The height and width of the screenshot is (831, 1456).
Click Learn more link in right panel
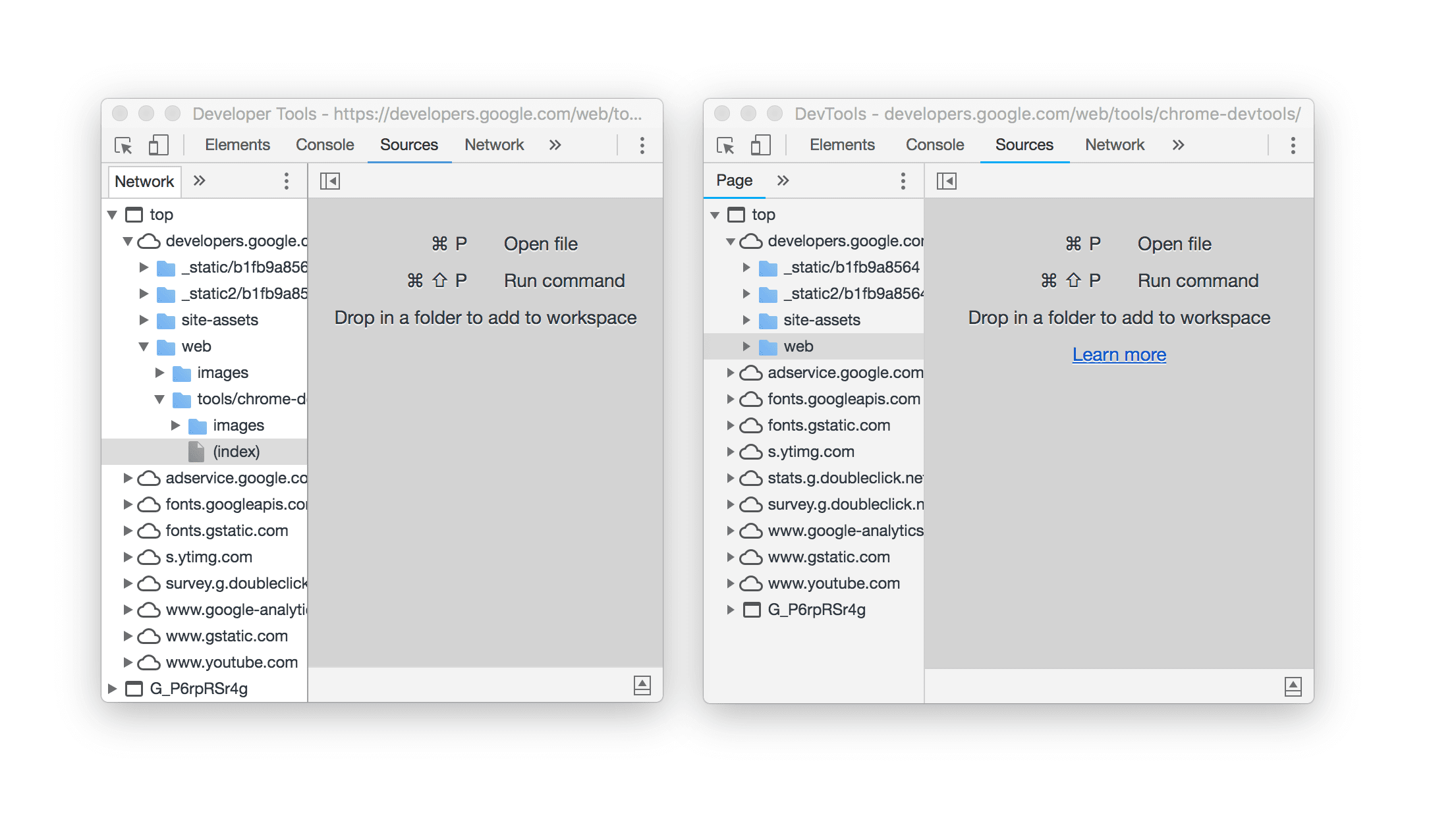tap(1119, 354)
